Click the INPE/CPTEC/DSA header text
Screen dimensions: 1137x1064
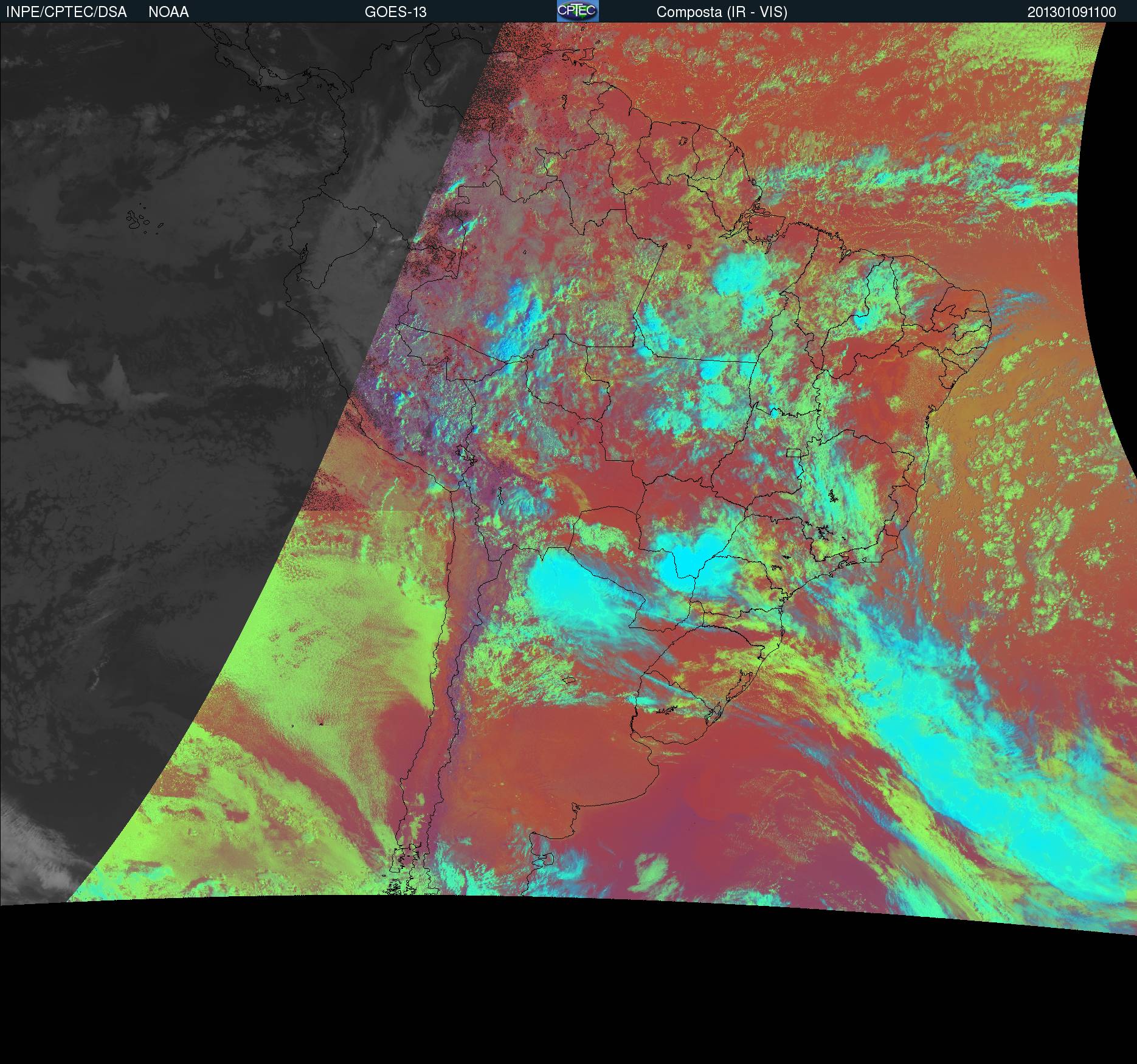click(66, 12)
